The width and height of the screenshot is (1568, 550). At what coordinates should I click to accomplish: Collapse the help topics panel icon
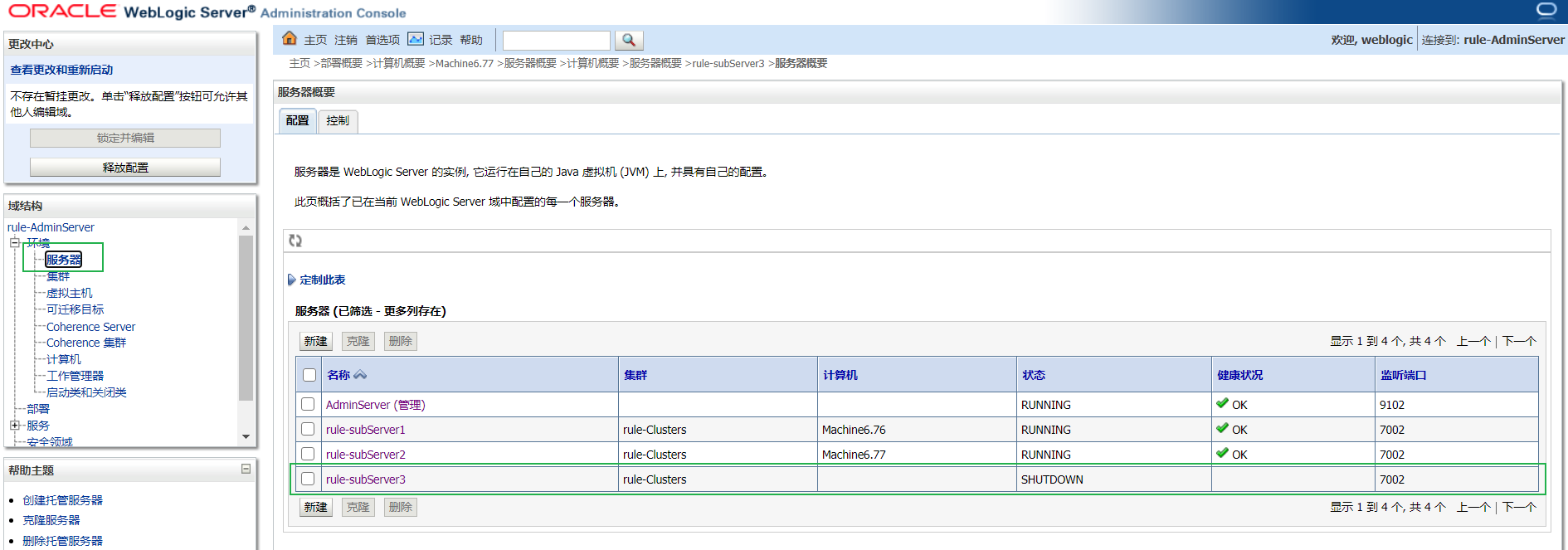pyautogui.click(x=246, y=469)
